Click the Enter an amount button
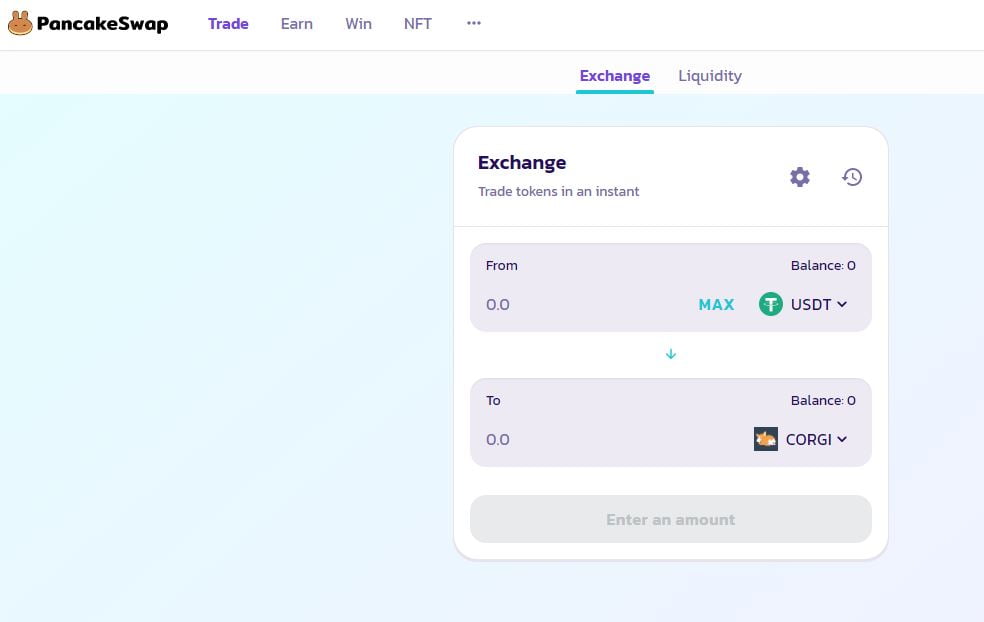This screenshot has height=622, width=984. (x=671, y=519)
